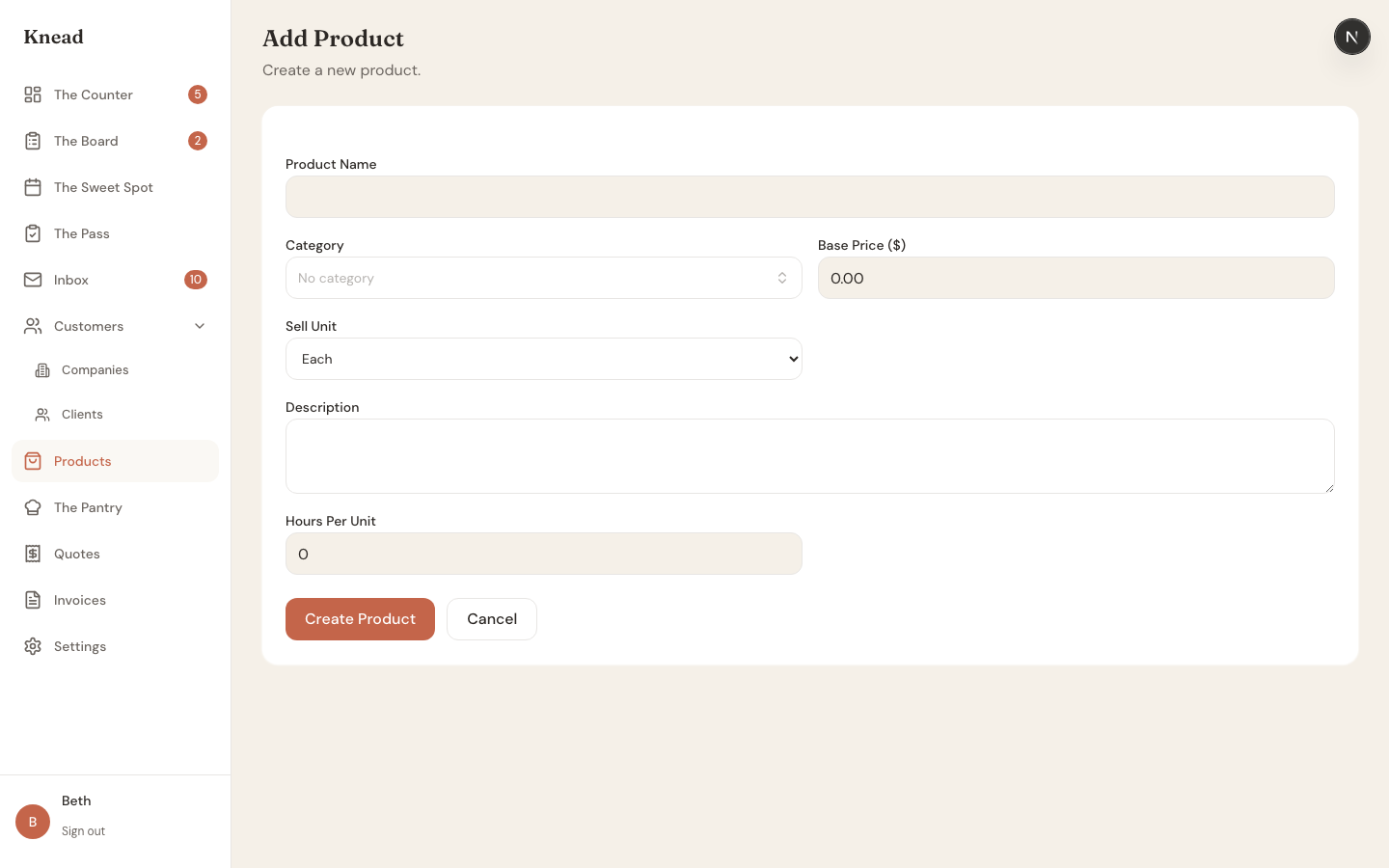The image size is (1389, 868).
Task: Open The Sweet Spot calendar icon
Action: 33,187
